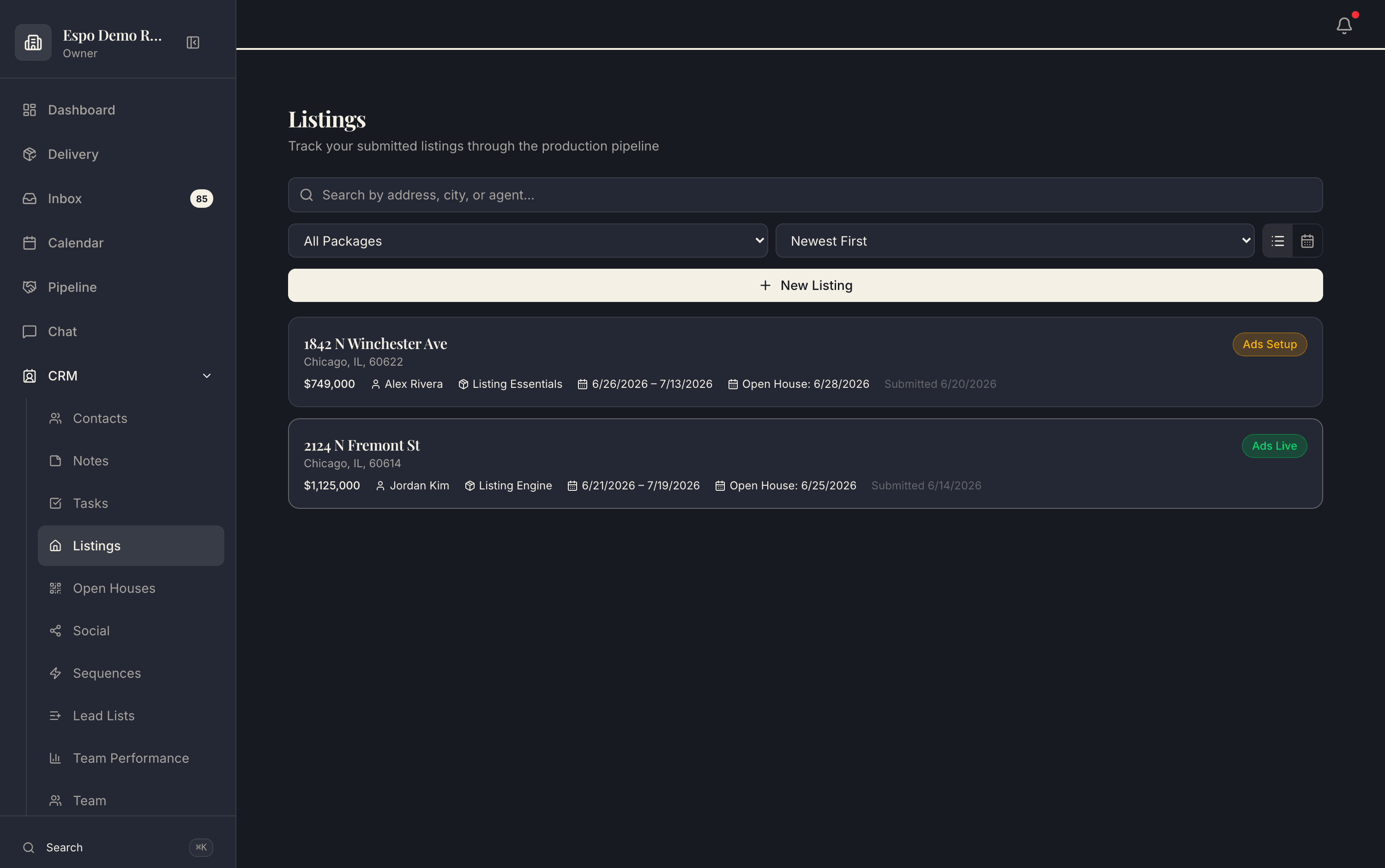Click the New Listing button

[805, 285]
